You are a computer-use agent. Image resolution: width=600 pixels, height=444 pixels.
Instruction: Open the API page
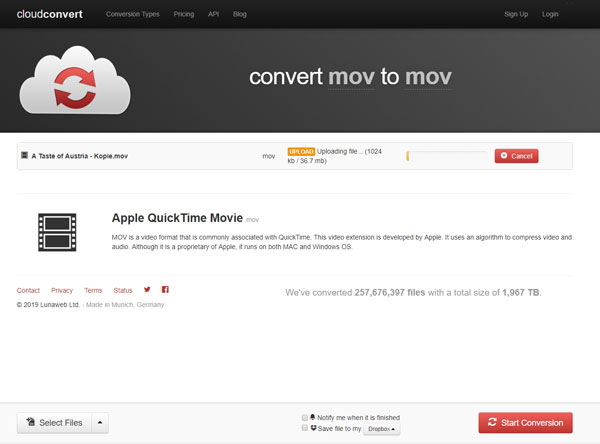click(x=214, y=14)
